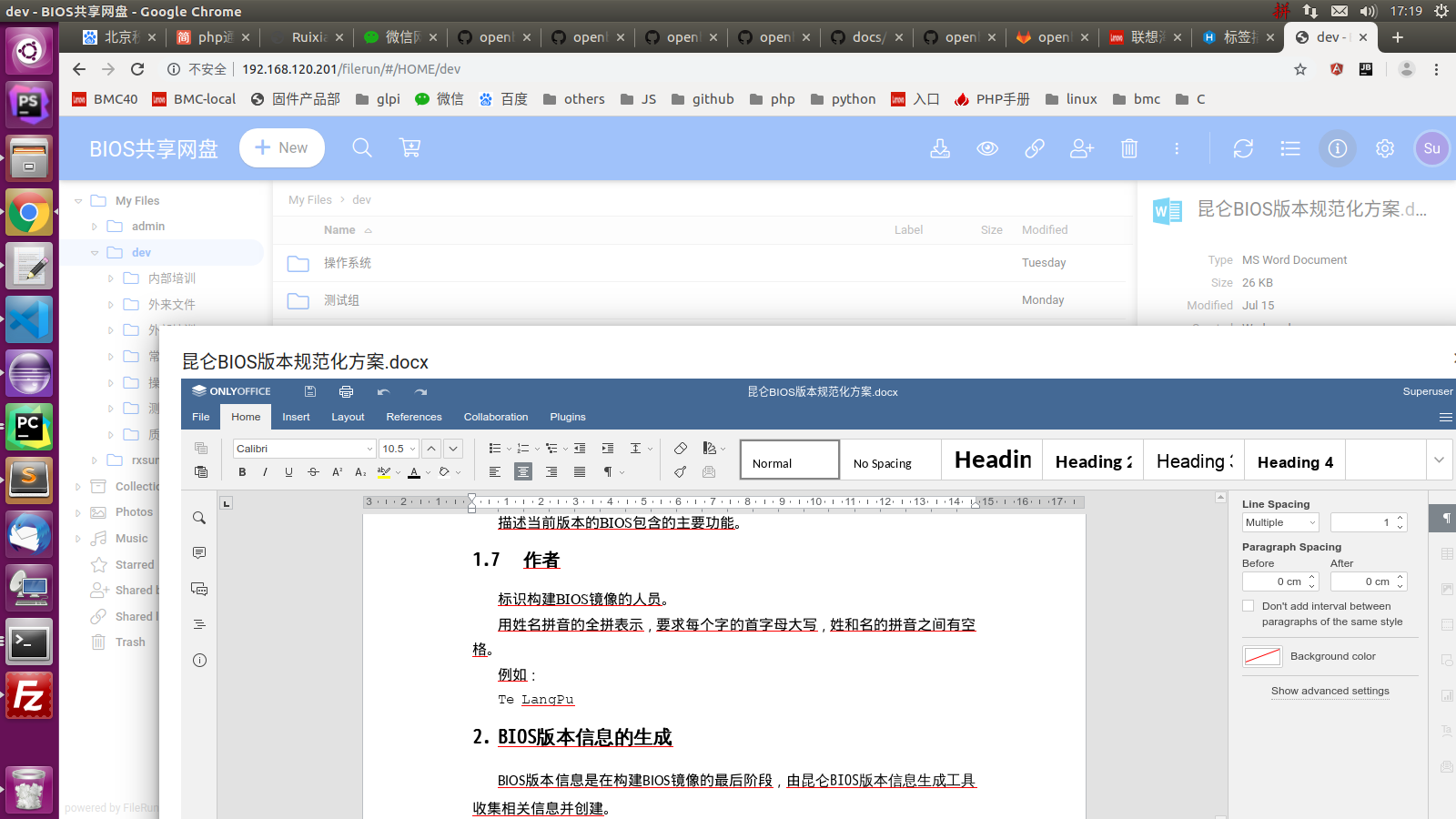Open the Calibri font name dropdown
The height and width of the screenshot is (819, 1456).
369,449
